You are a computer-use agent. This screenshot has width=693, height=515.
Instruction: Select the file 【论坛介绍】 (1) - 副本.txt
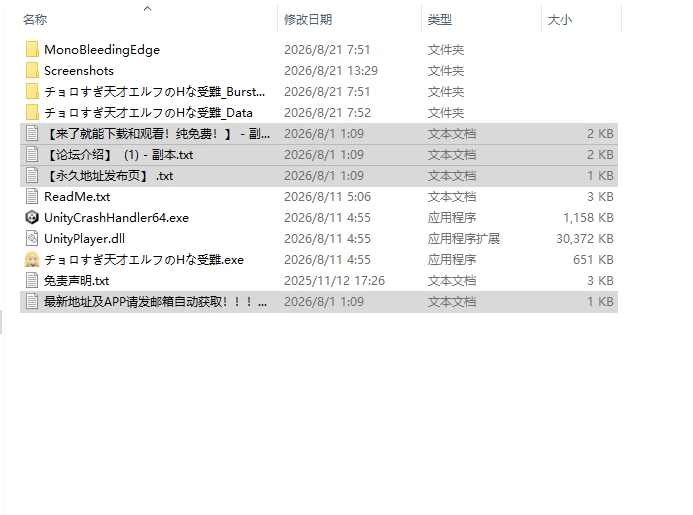click(119, 155)
